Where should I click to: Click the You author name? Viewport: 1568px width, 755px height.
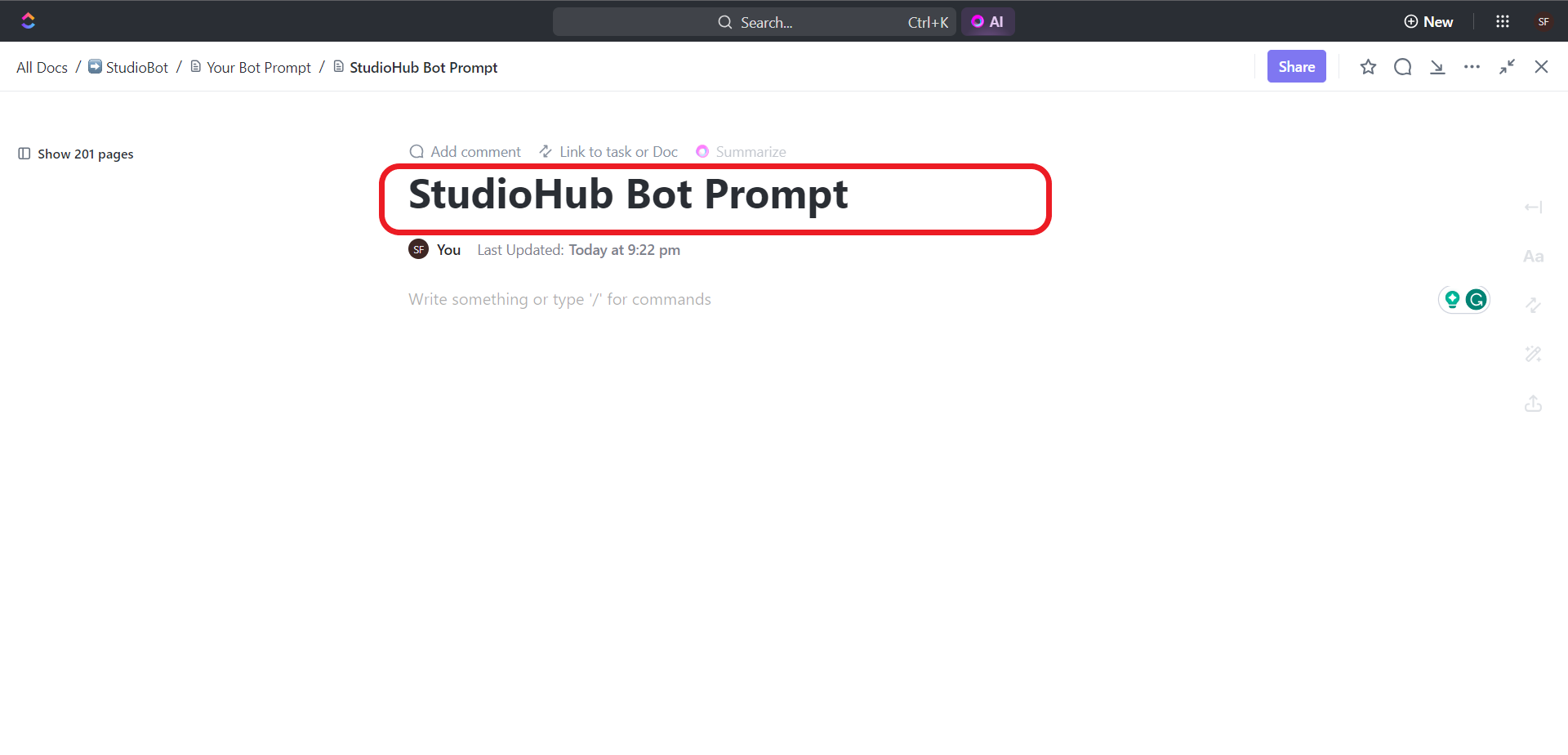(448, 250)
